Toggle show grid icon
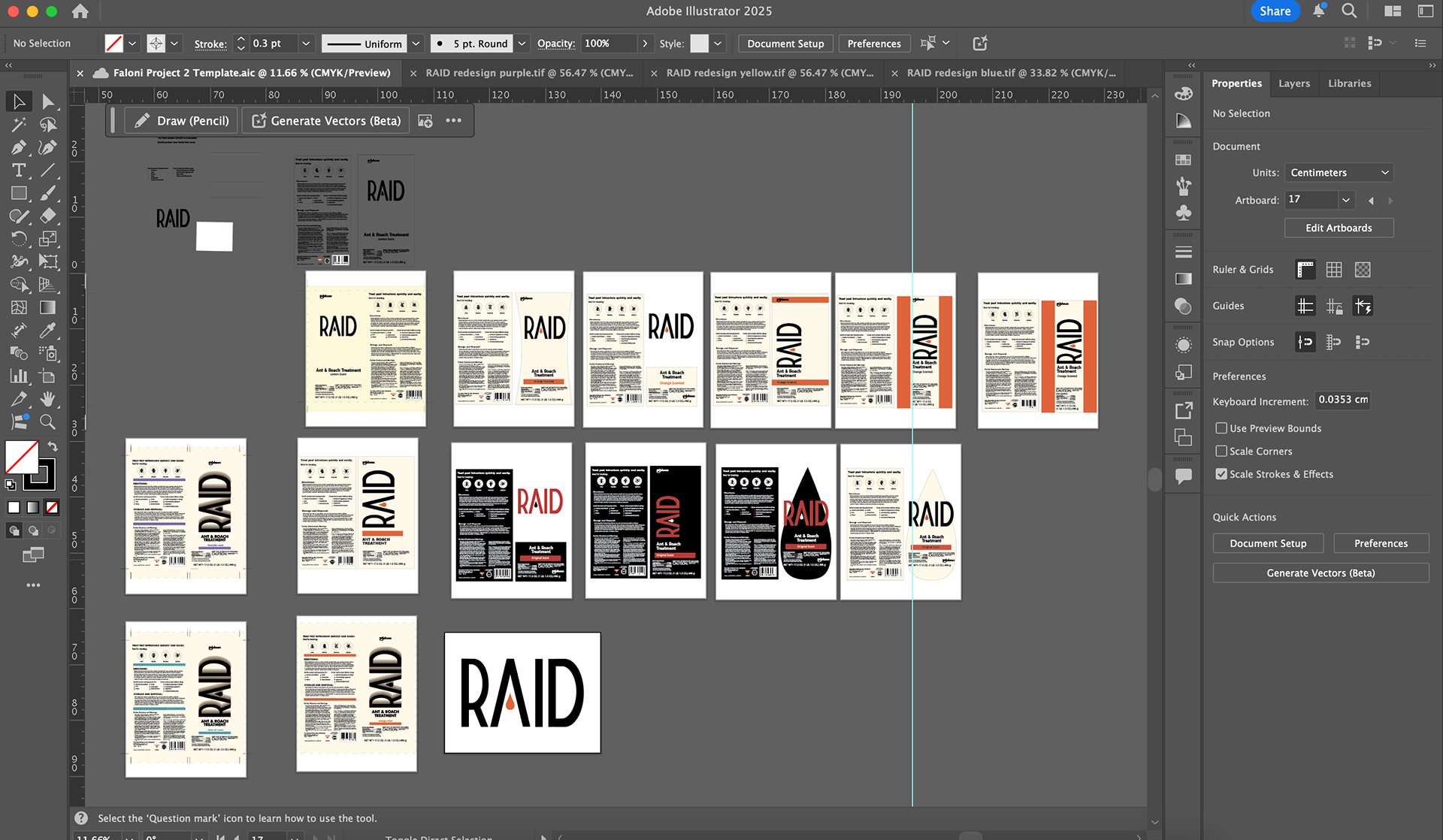The width and height of the screenshot is (1443, 840). click(x=1334, y=270)
